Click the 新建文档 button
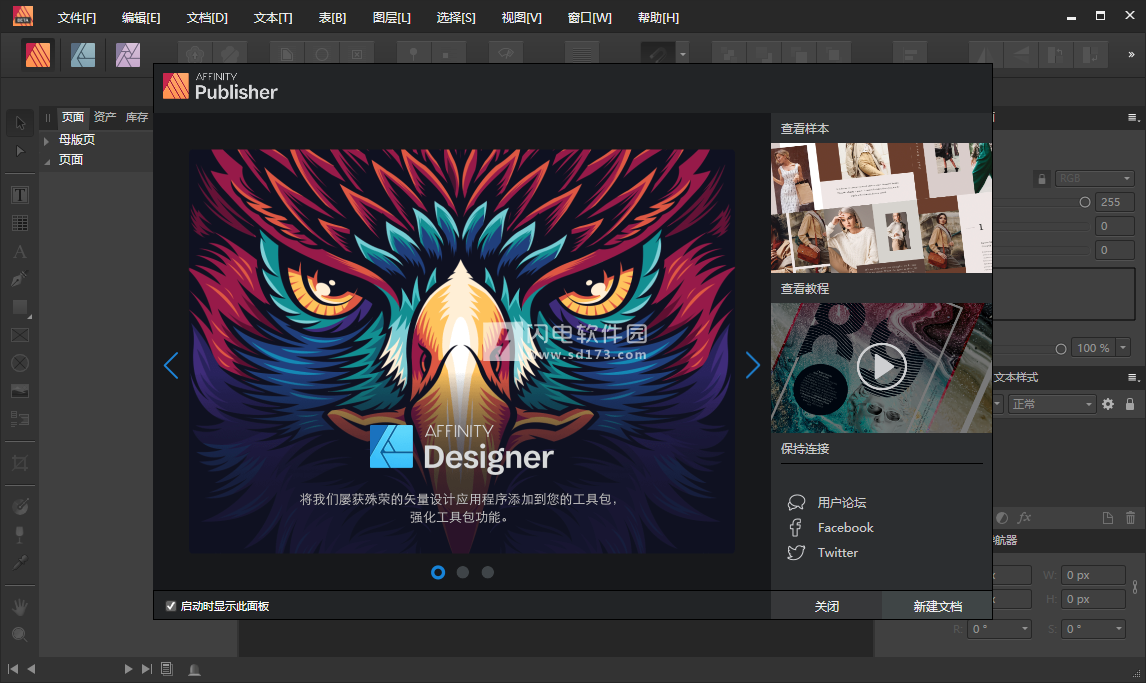Screen dimensions: 1146x683 pos(937,605)
